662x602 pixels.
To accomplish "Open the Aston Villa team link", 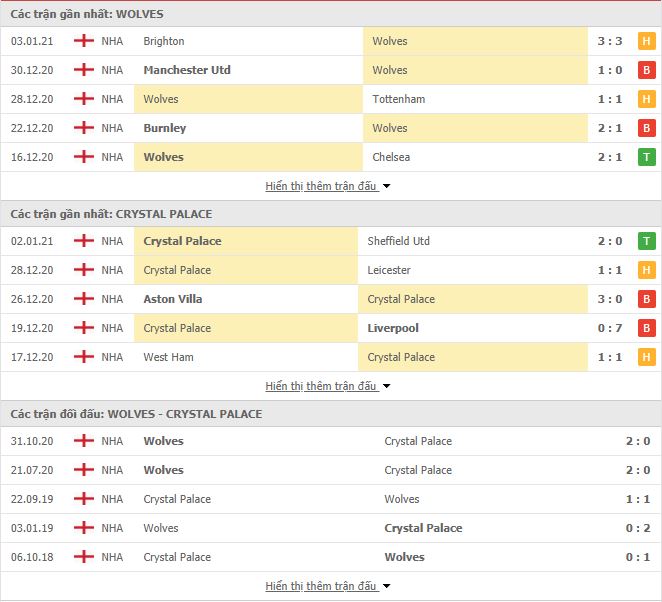I will [x=173, y=299].
